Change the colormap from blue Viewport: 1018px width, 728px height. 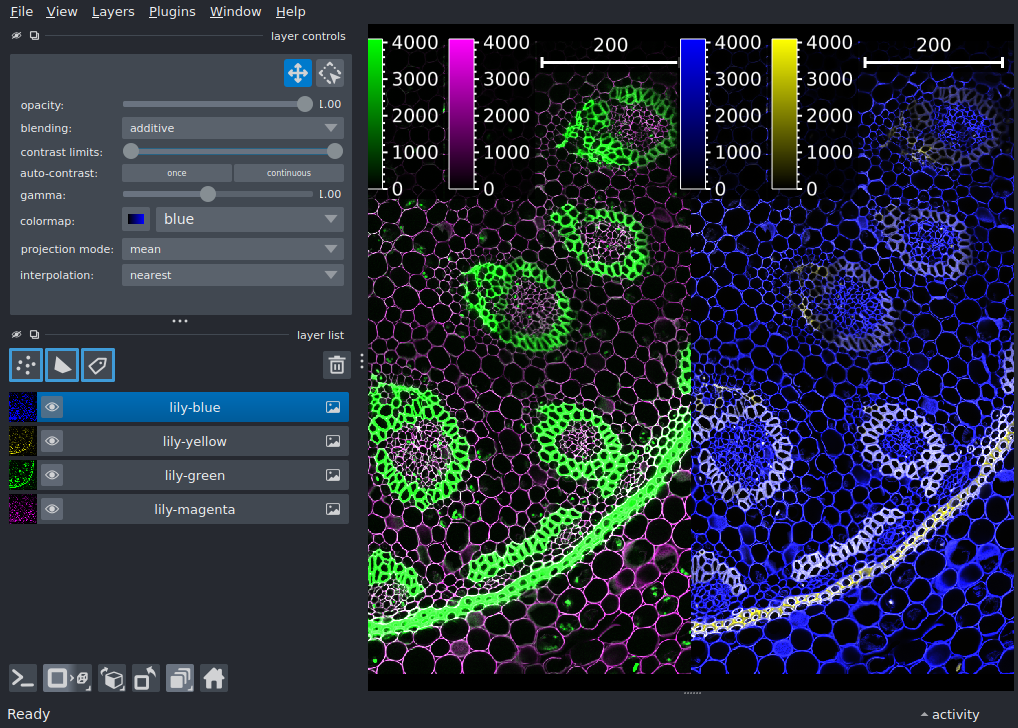point(249,219)
